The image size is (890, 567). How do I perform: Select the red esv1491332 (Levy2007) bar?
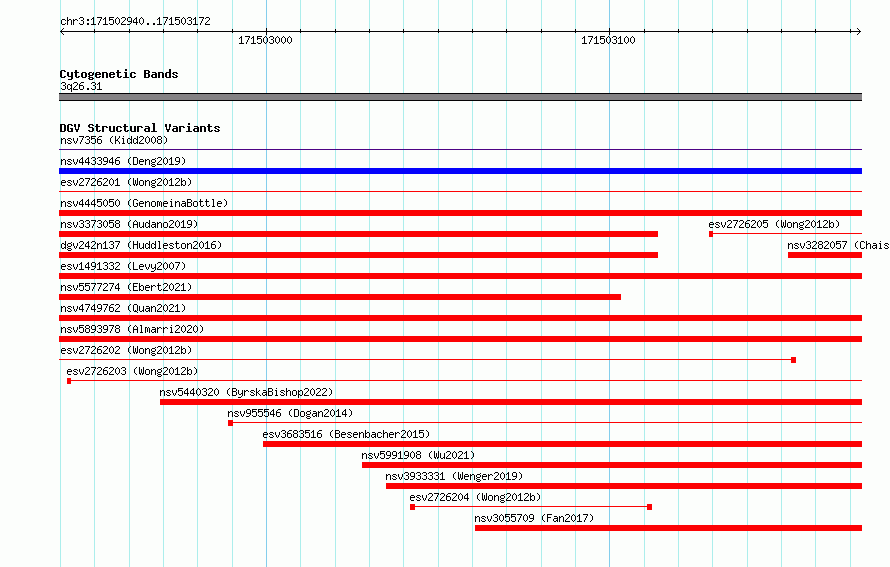pos(460,276)
